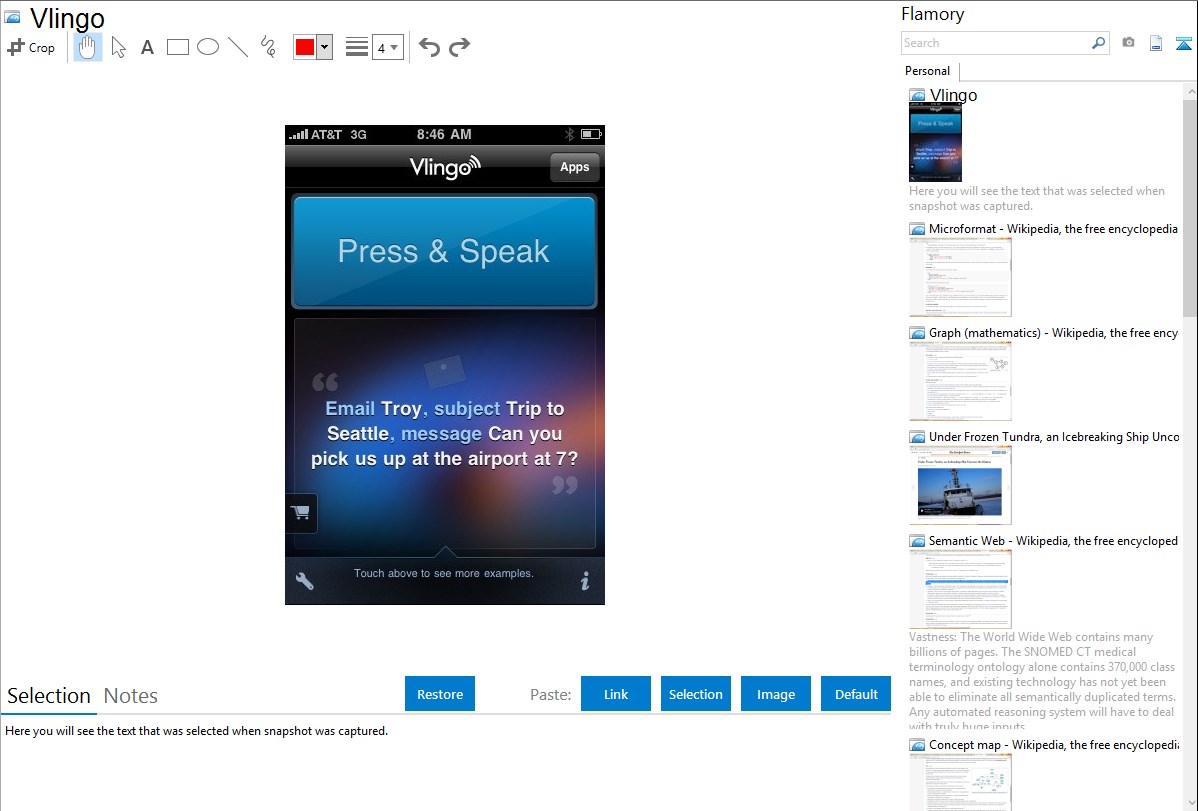This screenshot has height=811, width=1198.
Task: Click the Flamory search field
Action: [x=995, y=43]
